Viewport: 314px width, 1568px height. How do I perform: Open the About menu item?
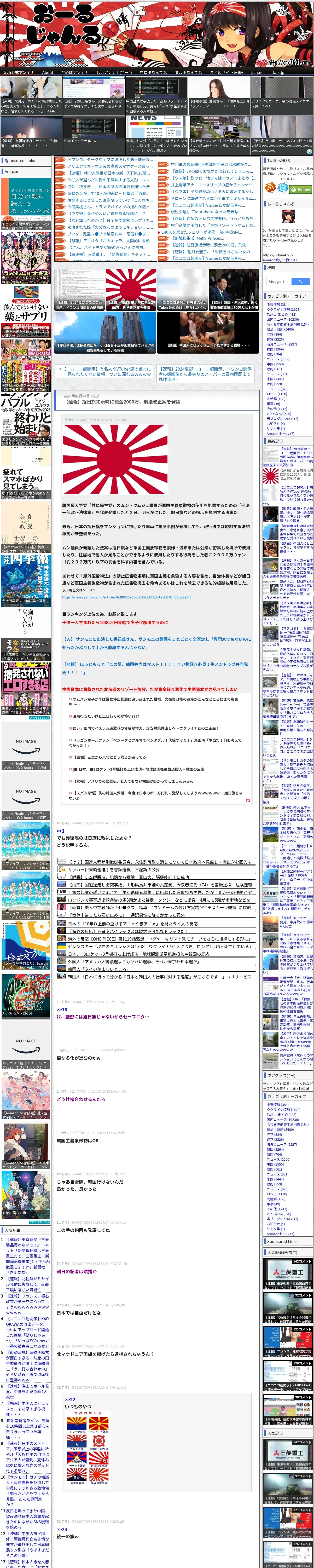(x=48, y=72)
